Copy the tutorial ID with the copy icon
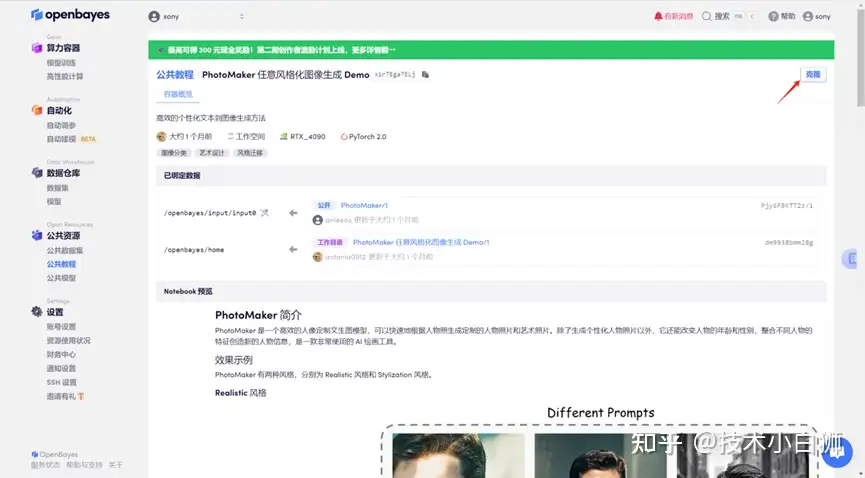Image resolution: width=865 pixels, height=478 pixels. click(425, 75)
